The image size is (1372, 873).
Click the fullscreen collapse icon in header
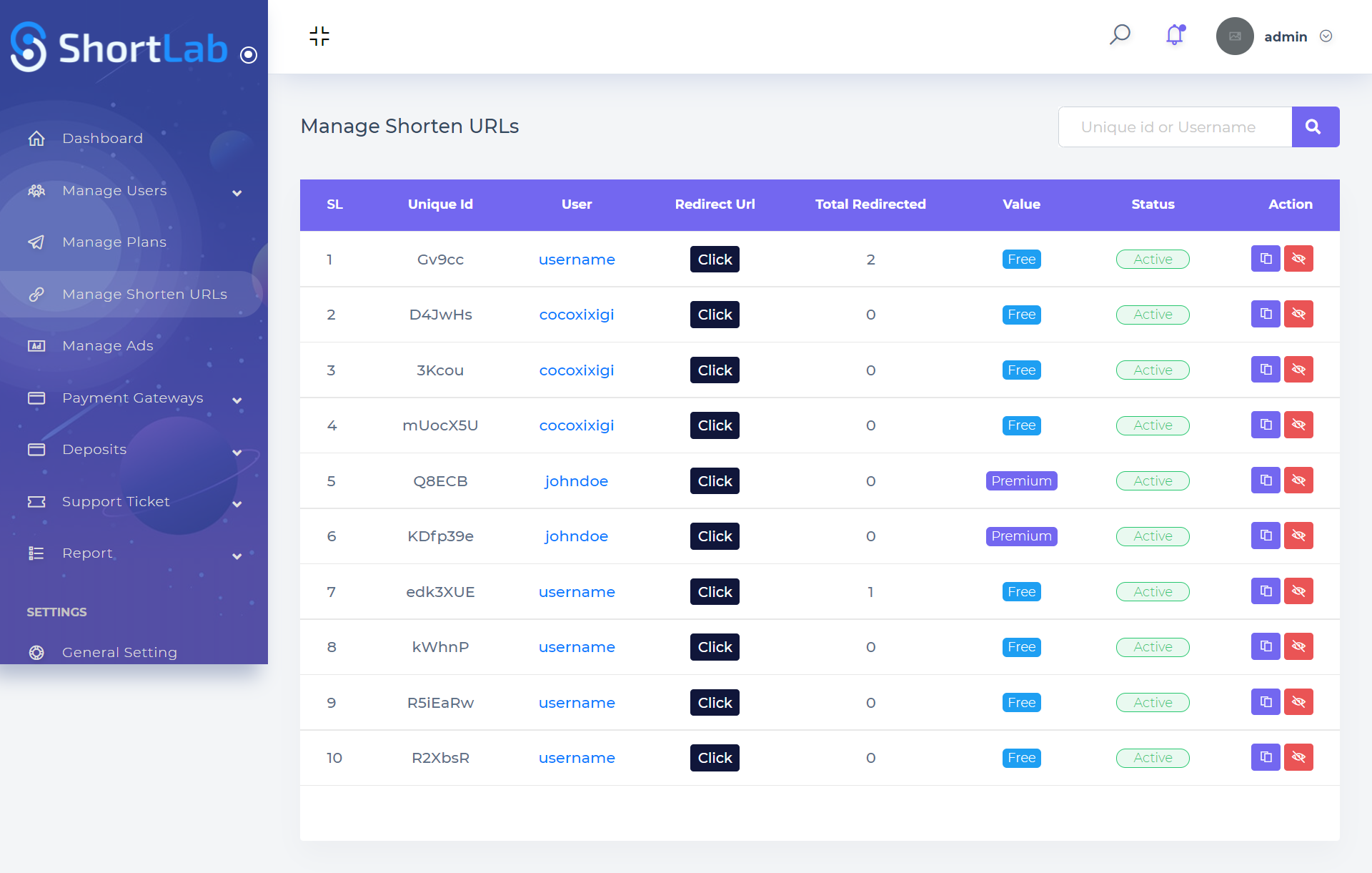click(319, 36)
